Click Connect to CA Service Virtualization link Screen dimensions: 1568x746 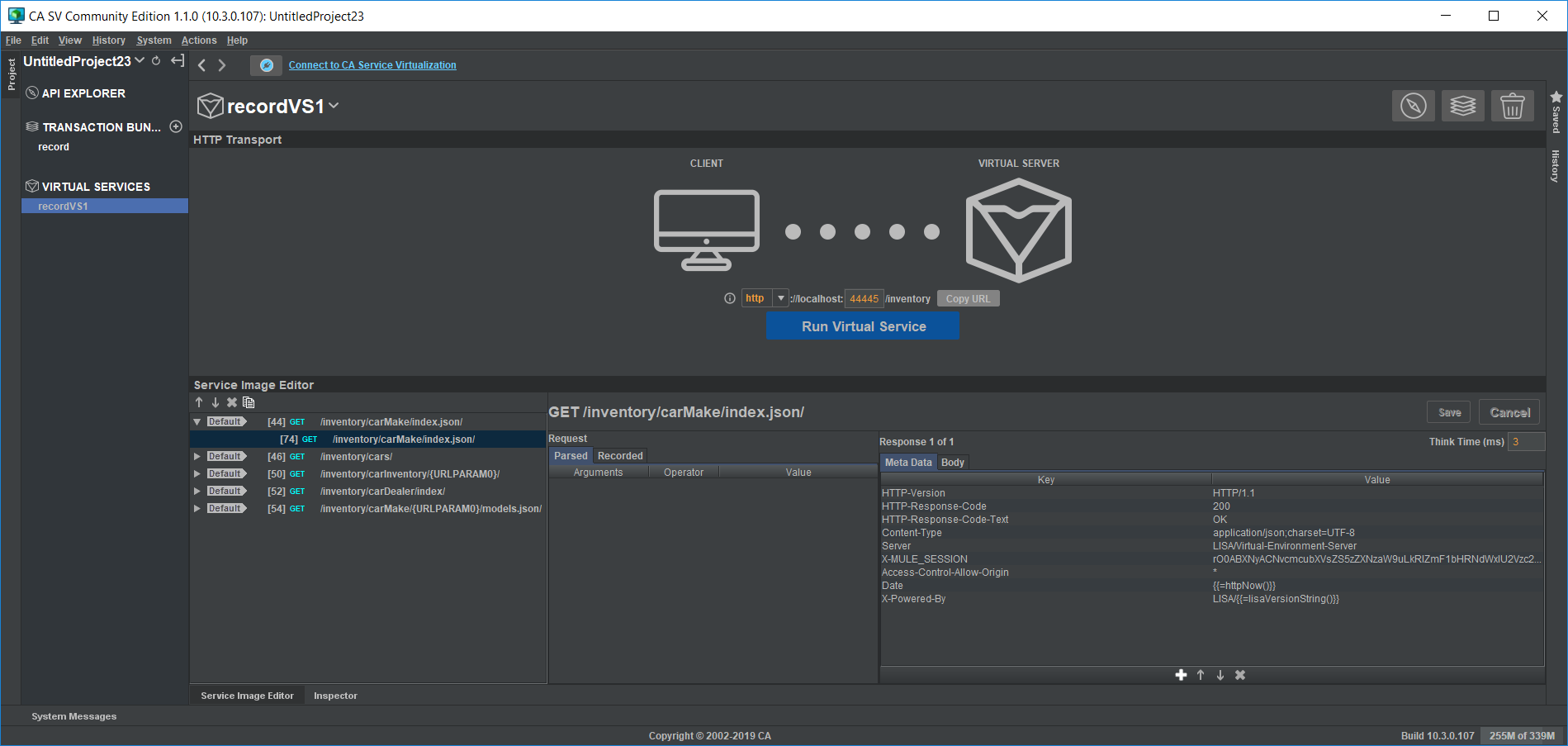372,65
